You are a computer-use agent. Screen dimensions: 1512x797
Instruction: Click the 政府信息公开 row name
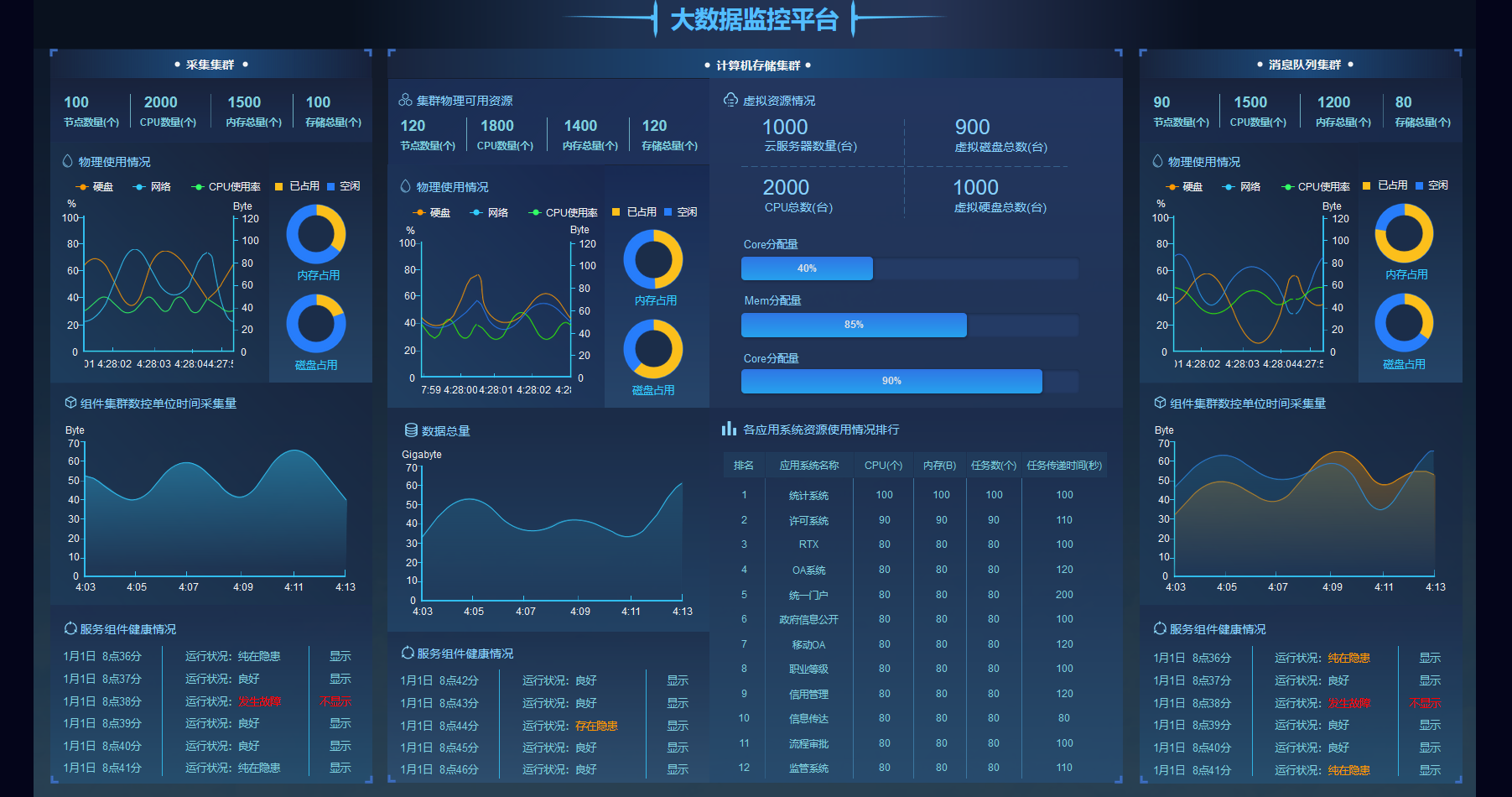(809, 619)
